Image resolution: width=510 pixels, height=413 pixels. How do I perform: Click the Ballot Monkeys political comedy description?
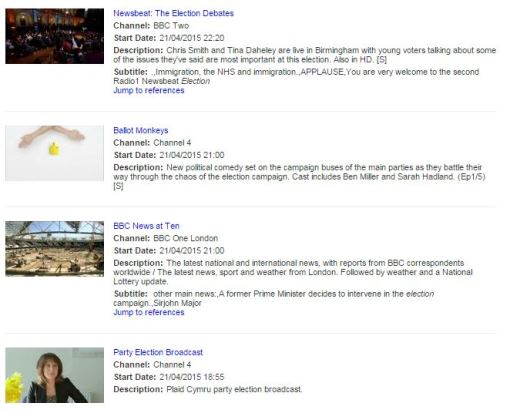pyautogui.click(x=299, y=177)
